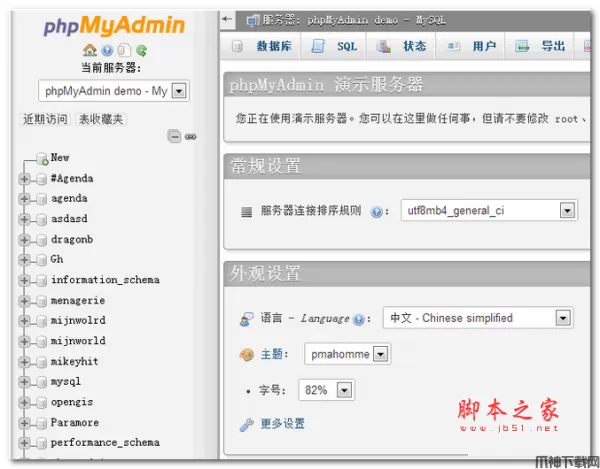Viewport: 600px width, 469px height.
Task: Click the phpMyAdmin logo
Action: [114, 26]
